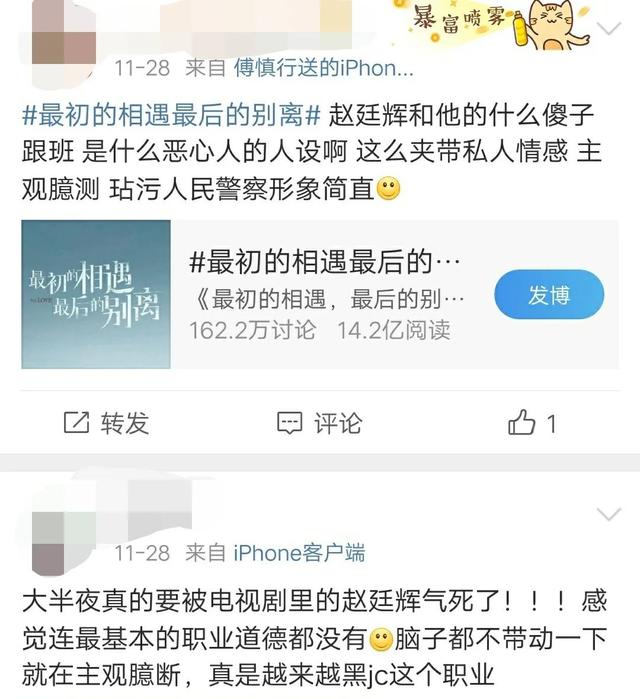Open topic card title #最初的相遇最后的…
This screenshot has height=699, width=640.
[324, 262]
